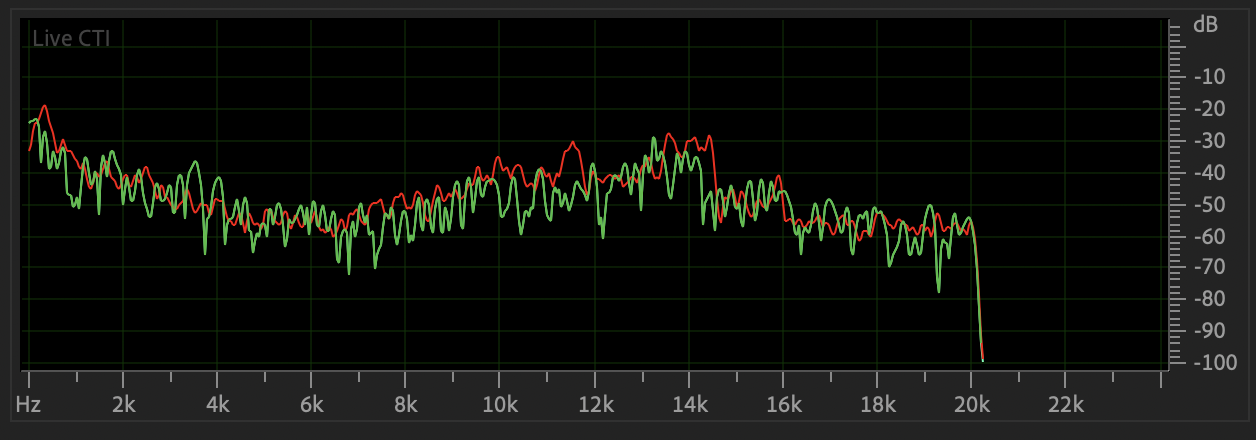1256x440 pixels.
Task: Click the green curve's deep dip near 19.3k
Action: [x=938, y=290]
